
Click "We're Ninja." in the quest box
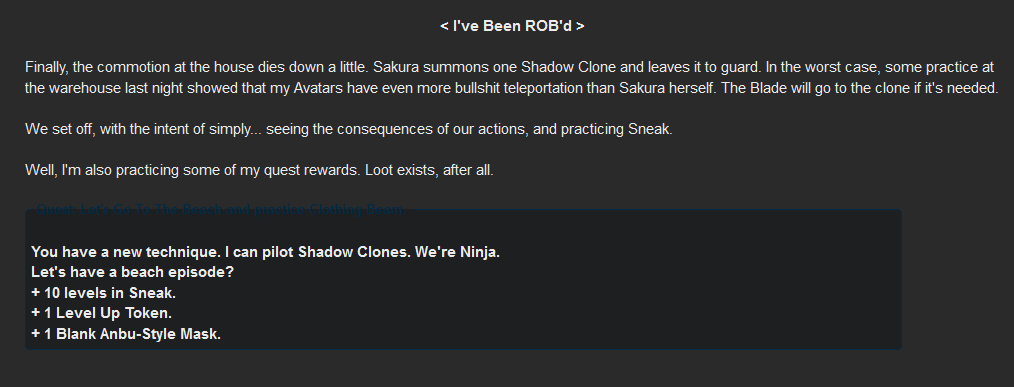tap(457, 252)
